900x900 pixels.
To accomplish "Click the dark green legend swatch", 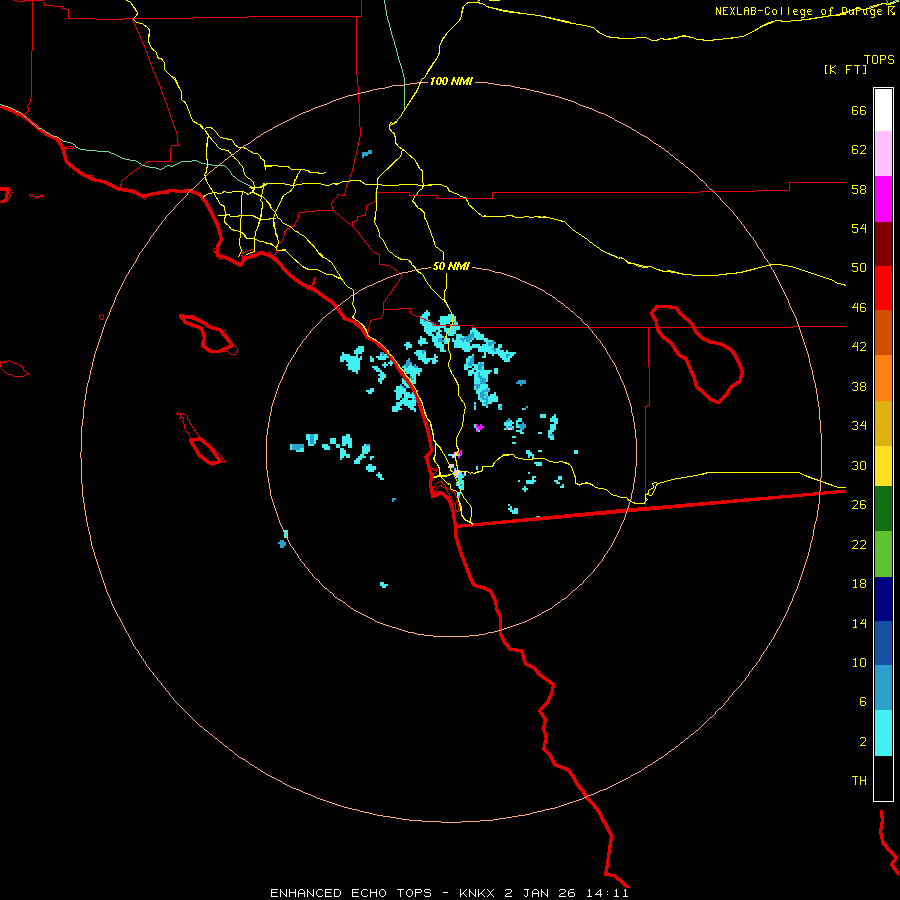I will tap(883, 509).
